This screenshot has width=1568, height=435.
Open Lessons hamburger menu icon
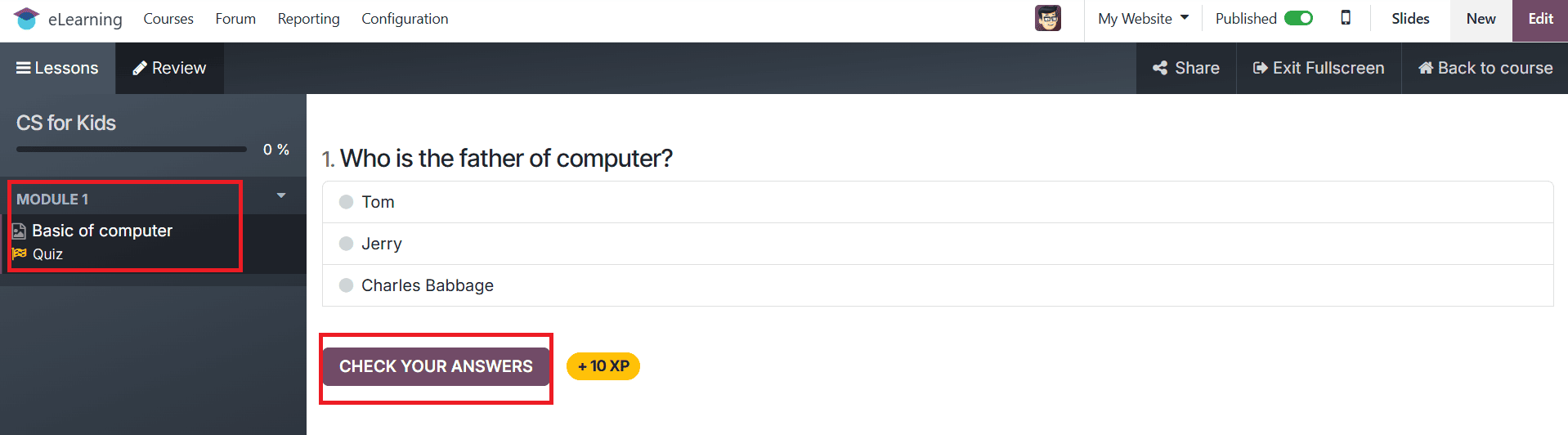coord(24,68)
